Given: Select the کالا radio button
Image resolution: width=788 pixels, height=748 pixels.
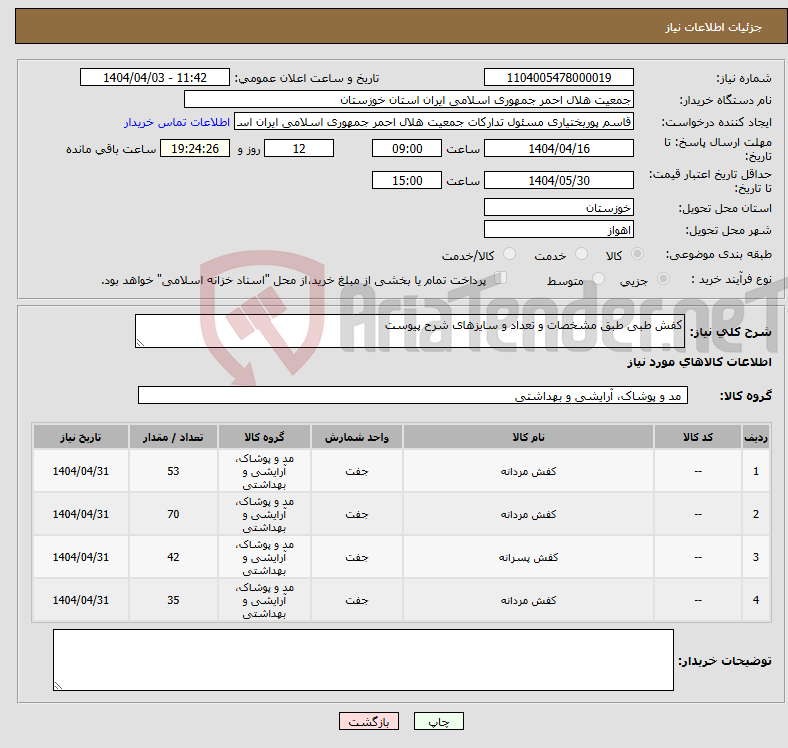Looking at the screenshot, I should pyautogui.click(x=638, y=255).
